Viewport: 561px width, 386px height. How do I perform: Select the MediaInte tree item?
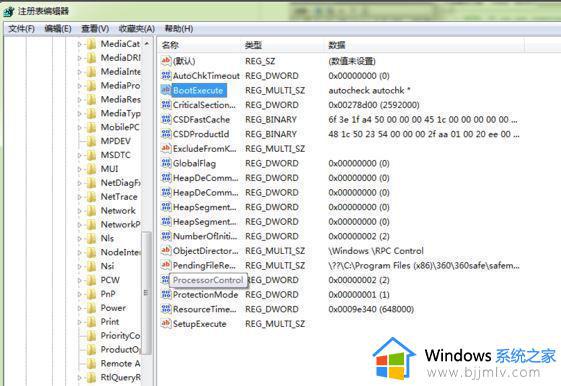[120, 72]
